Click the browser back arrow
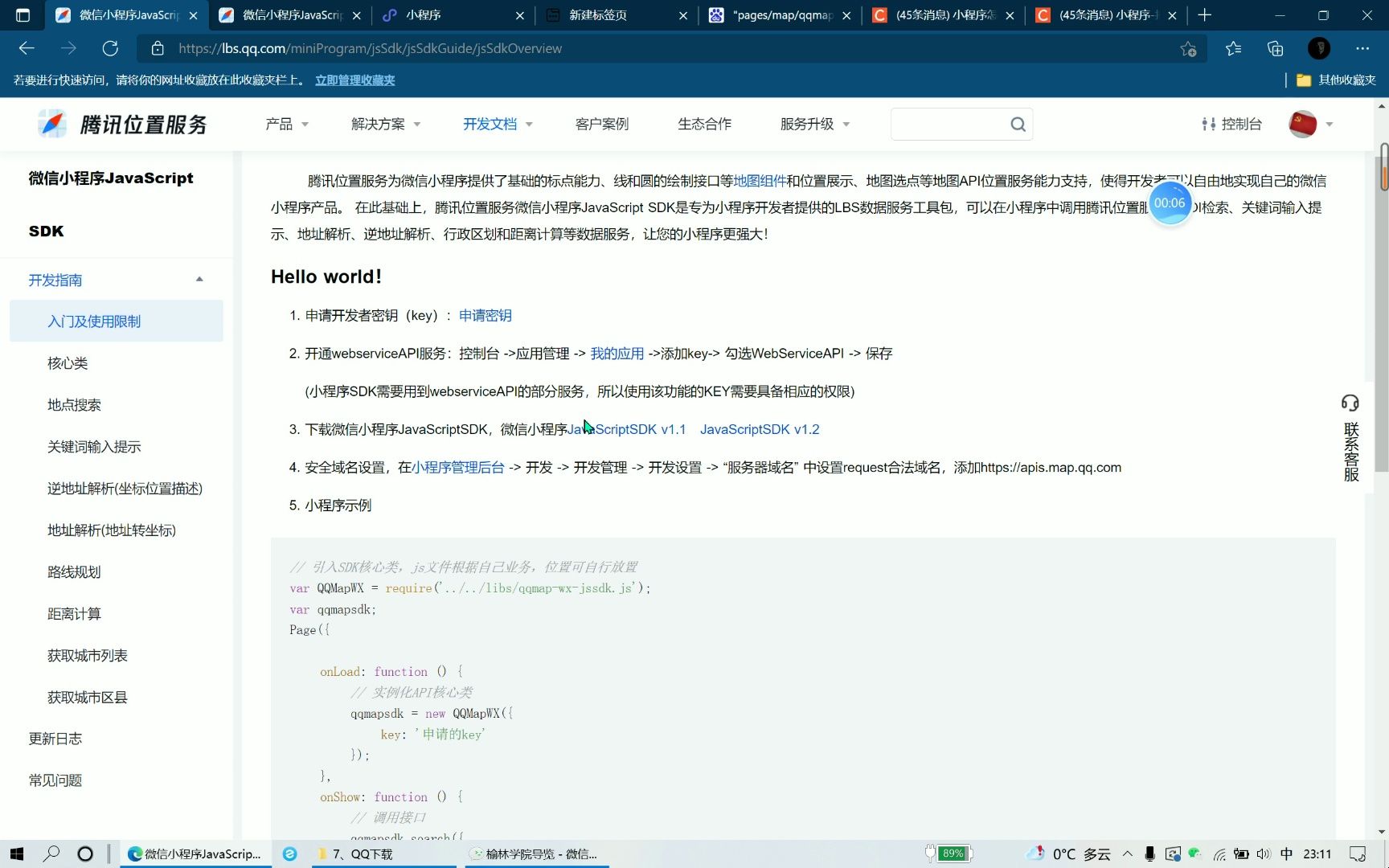Viewport: 1389px width, 868px height. tap(27, 48)
